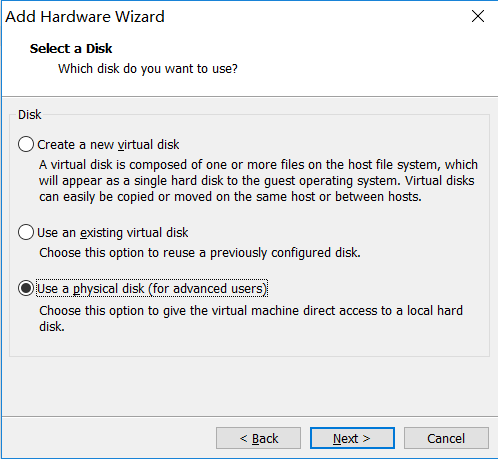This screenshot has height=459, width=498.
Task: Click the virtual disk description paragraph
Action: tap(258, 181)
